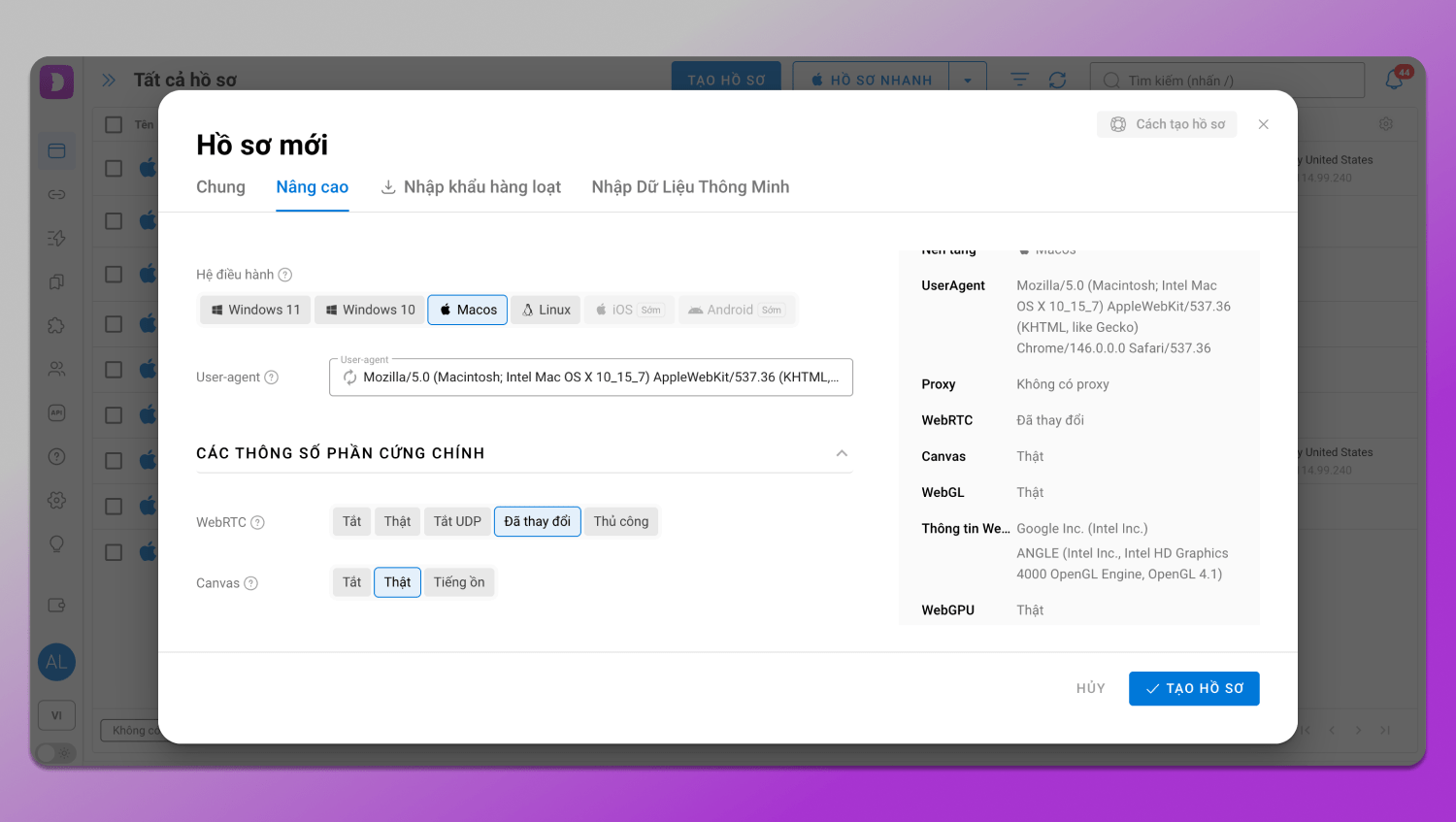Image resolution: width=1456 pixels, height=822 pixels.
Task: Collapse the Các thông số phần cứng chính section
Action: pyautogui.click(x=842, y=453)
